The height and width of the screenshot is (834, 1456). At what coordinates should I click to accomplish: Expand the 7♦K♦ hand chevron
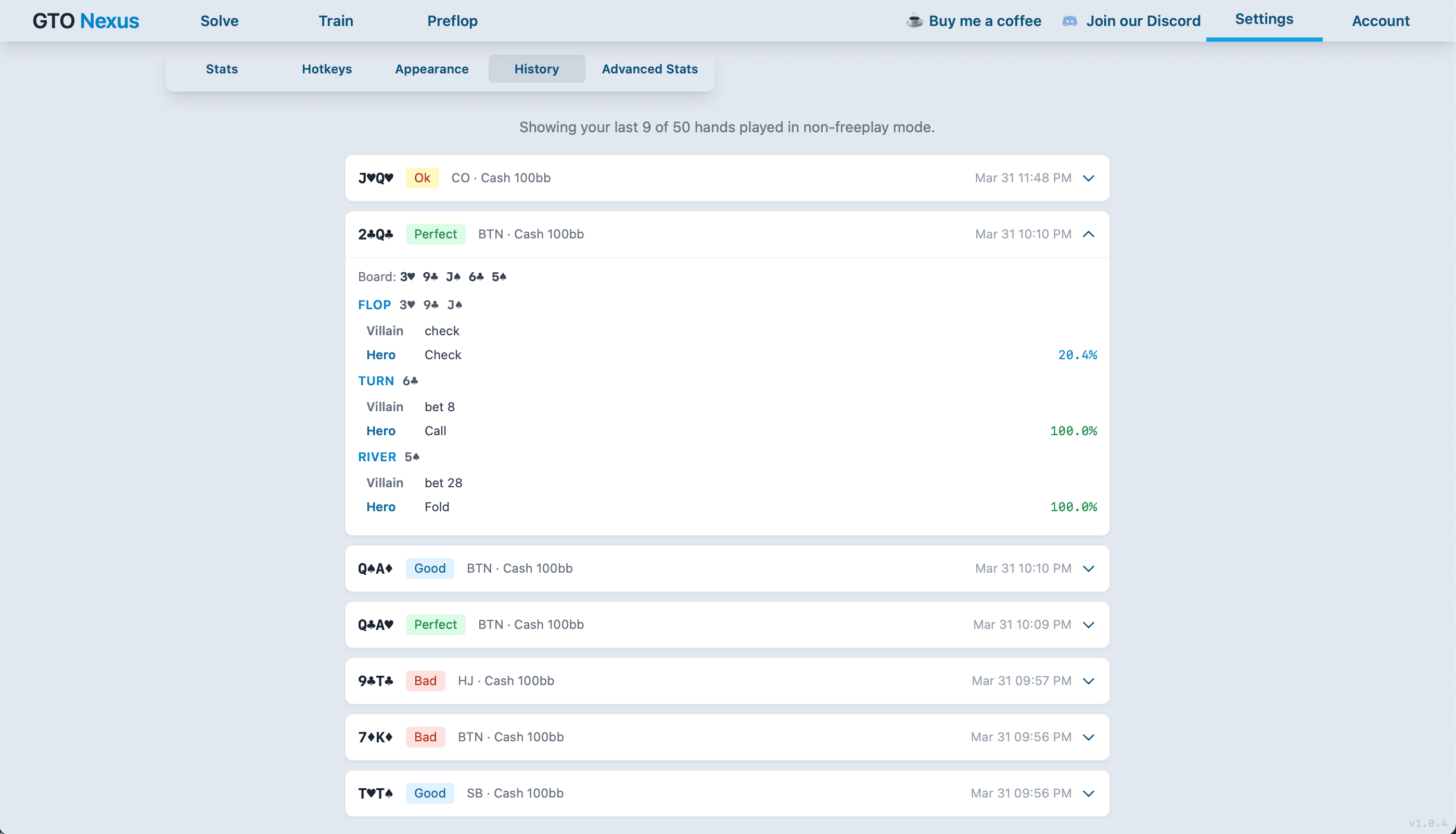1089,737
